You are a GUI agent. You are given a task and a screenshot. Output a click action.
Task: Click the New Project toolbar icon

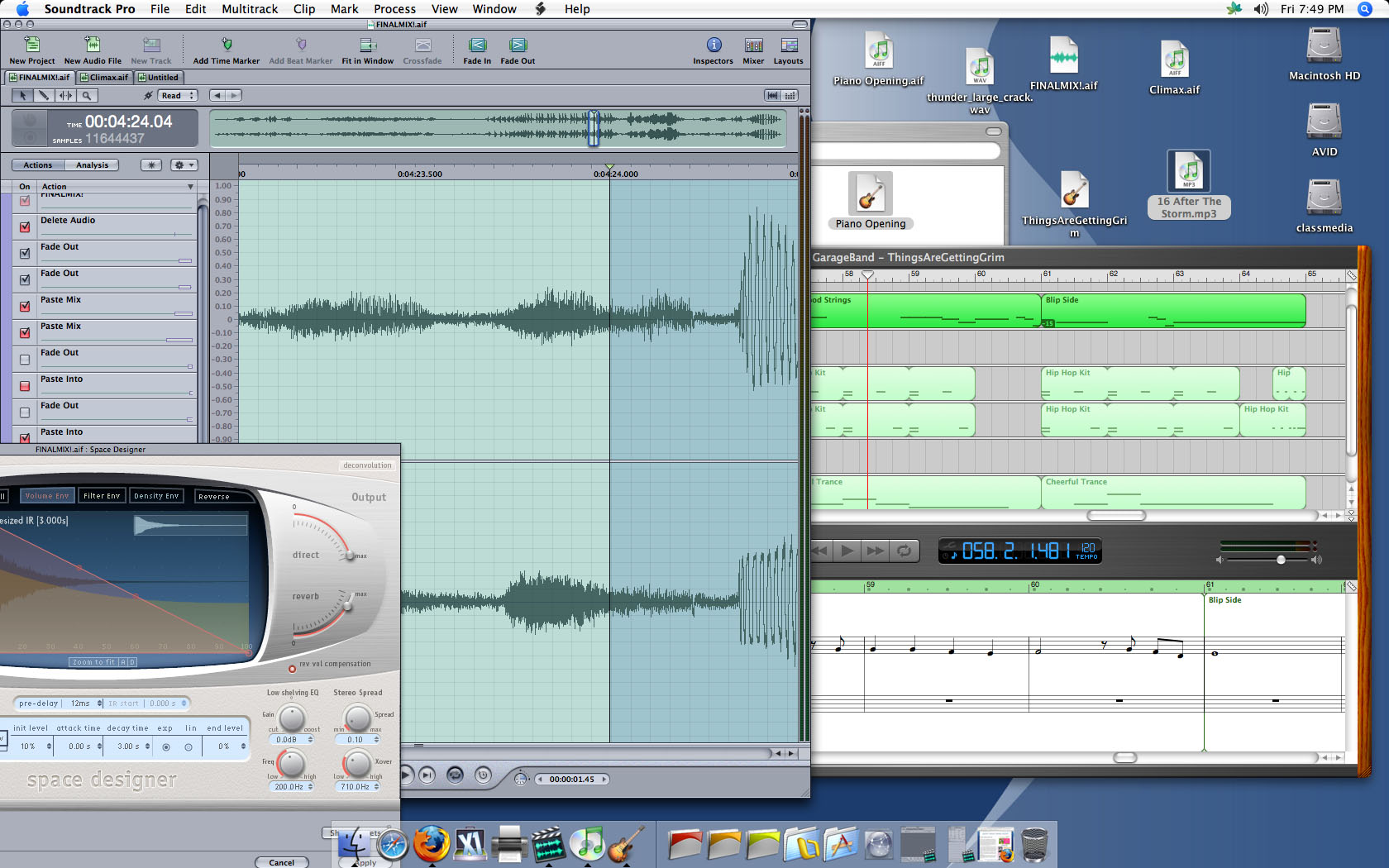pos(31,45)
